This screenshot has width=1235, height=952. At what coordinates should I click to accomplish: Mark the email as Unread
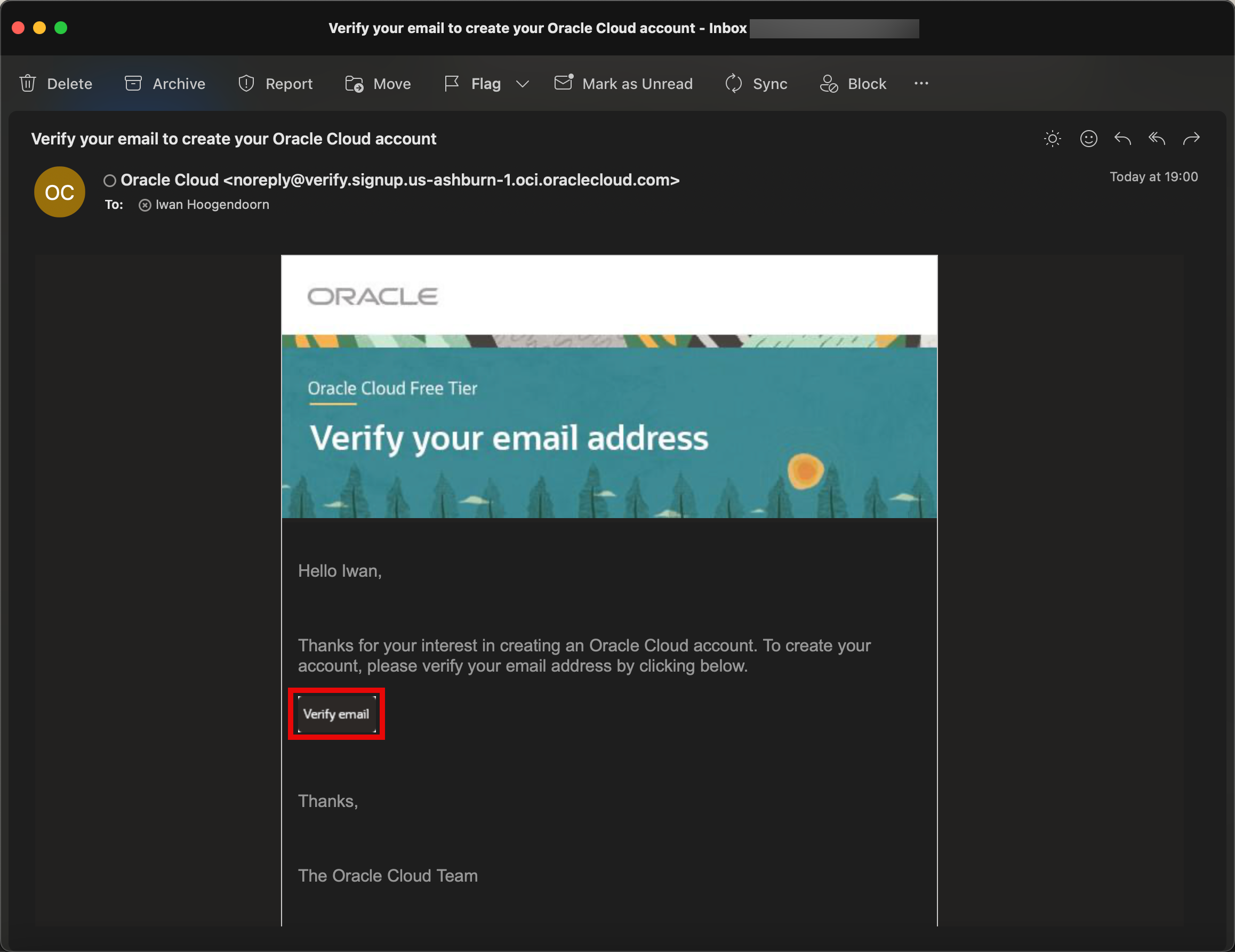click(623, 84)
